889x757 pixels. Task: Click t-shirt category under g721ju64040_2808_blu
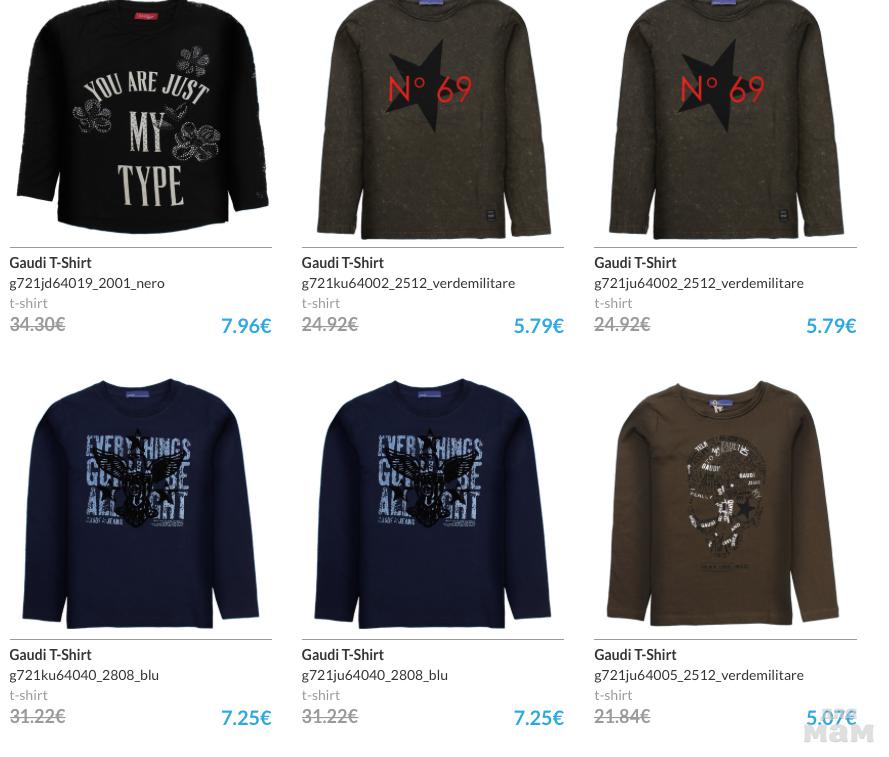(x=320, y=695)
